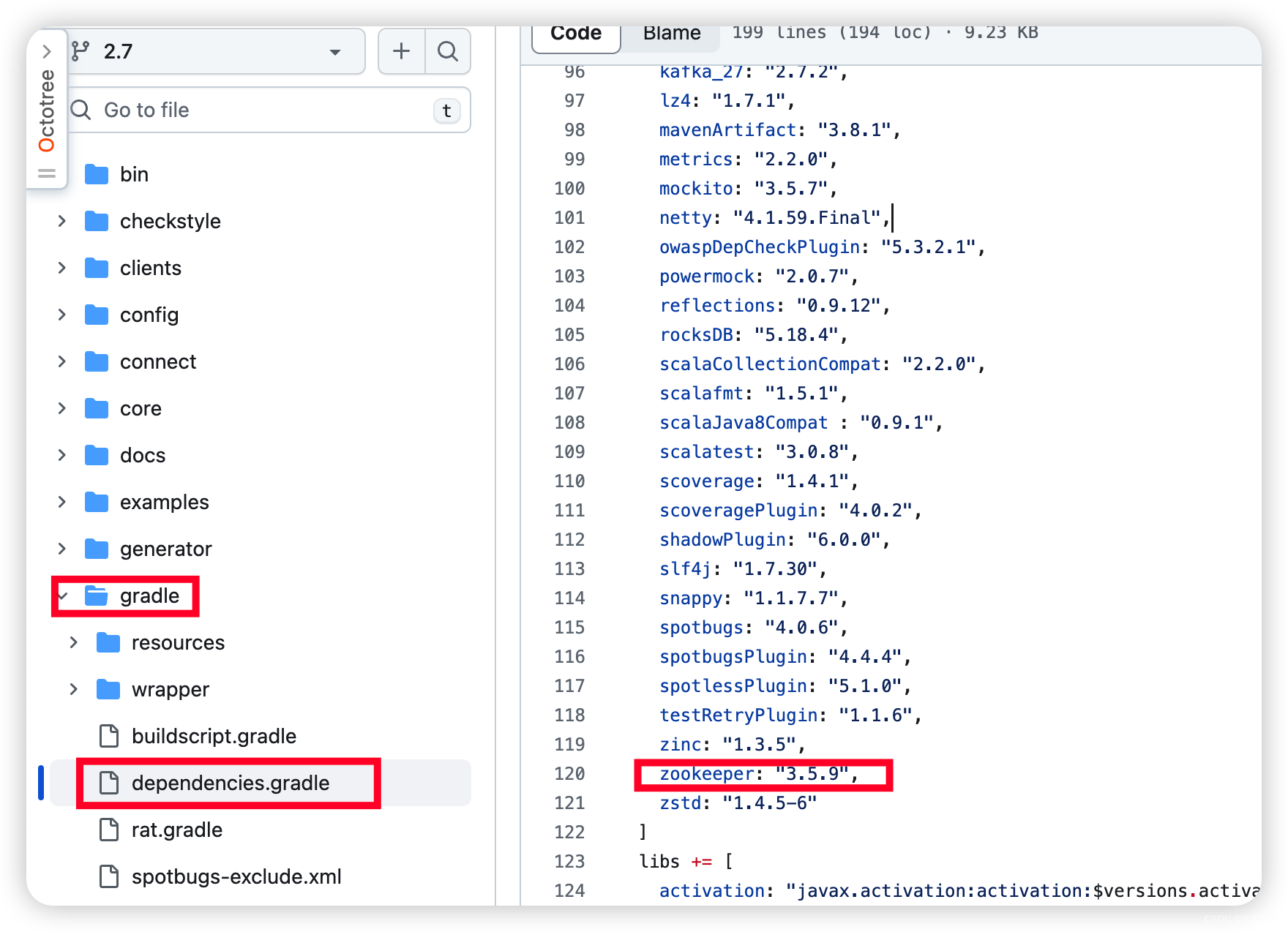
Task: Switch to the Blame tab
Action: pyautogui.click(x=672, y=34)
